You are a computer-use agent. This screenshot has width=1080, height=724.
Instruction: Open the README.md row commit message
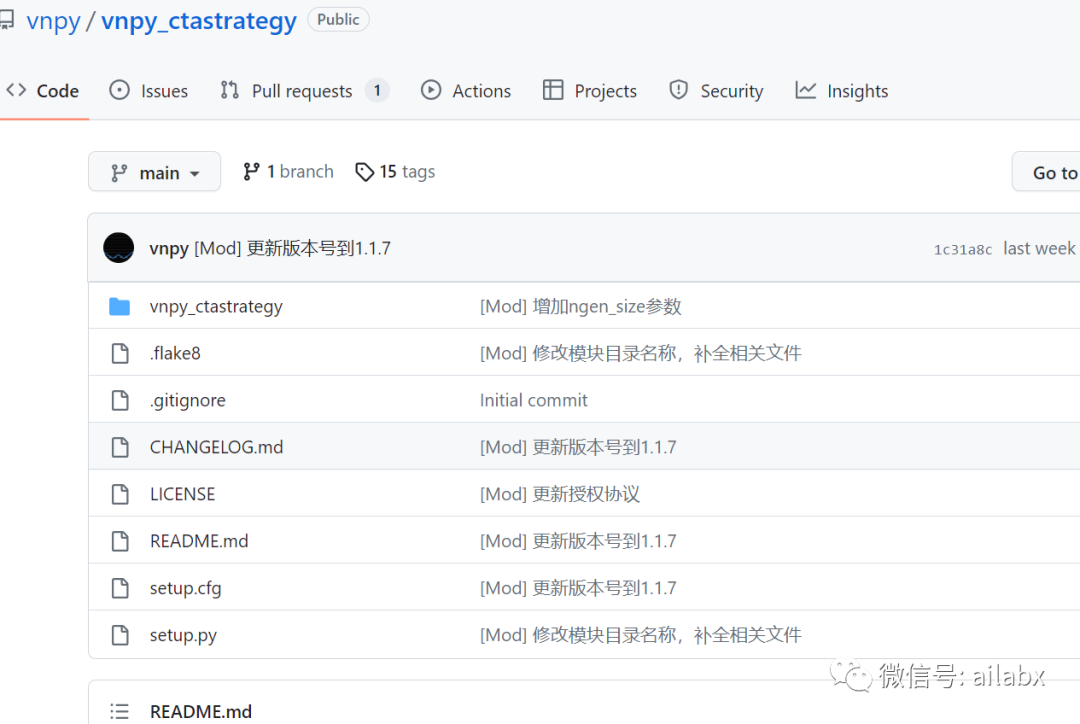[x=578, y=541]
